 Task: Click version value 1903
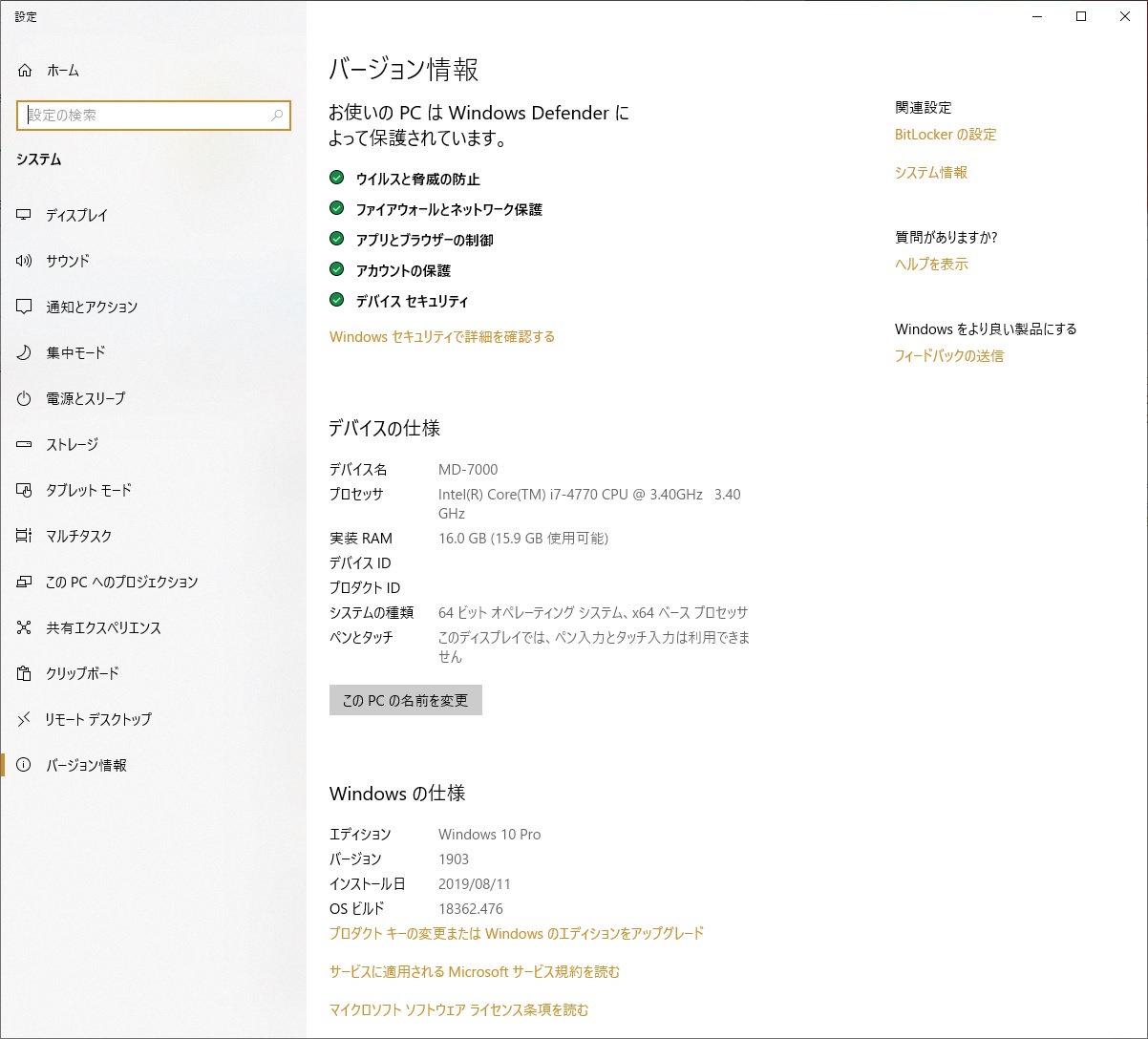pyautogui.click(x=454, y=859)
